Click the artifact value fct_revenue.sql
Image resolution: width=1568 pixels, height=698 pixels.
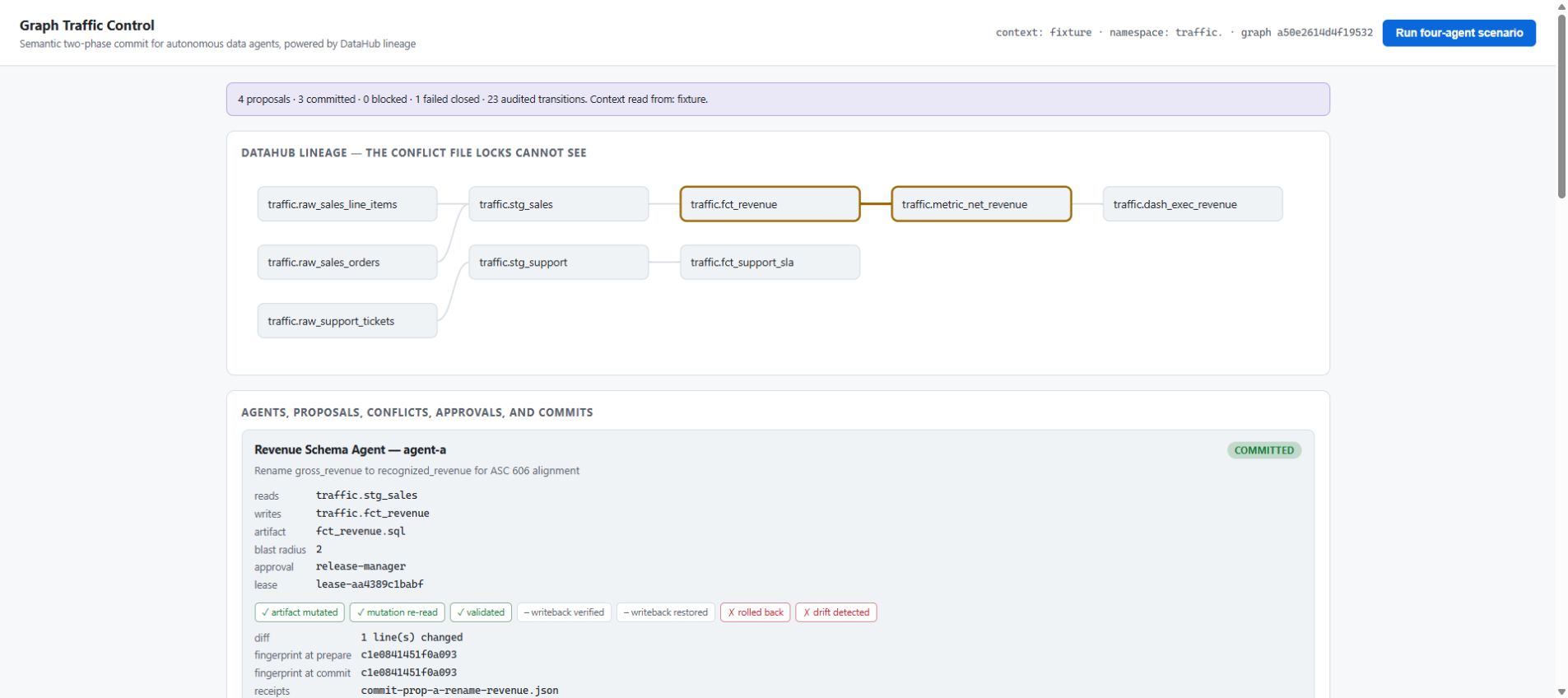(x=361, y=532)
